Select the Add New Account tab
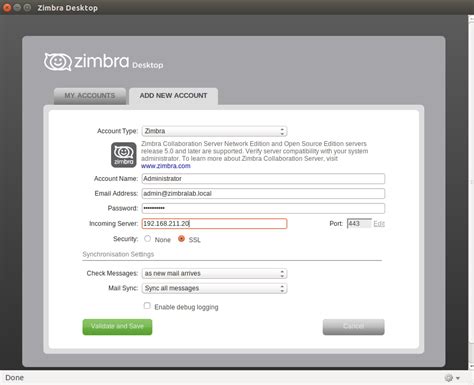474x385 pixels. 173,96
